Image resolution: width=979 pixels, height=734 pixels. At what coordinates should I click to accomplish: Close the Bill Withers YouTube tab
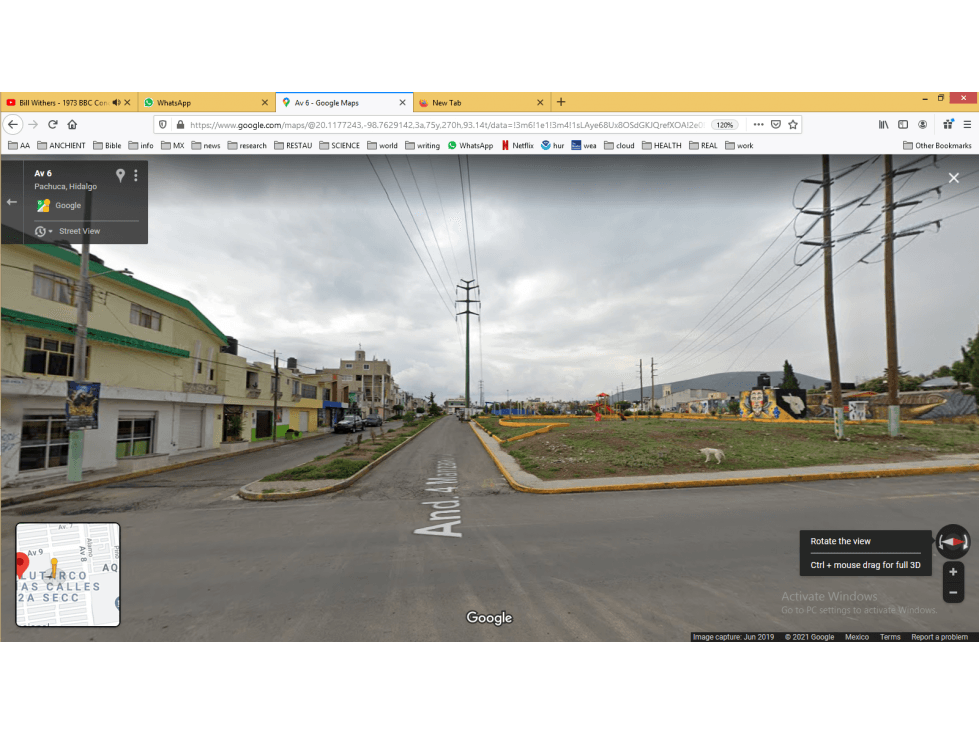[x=127, y=102]
